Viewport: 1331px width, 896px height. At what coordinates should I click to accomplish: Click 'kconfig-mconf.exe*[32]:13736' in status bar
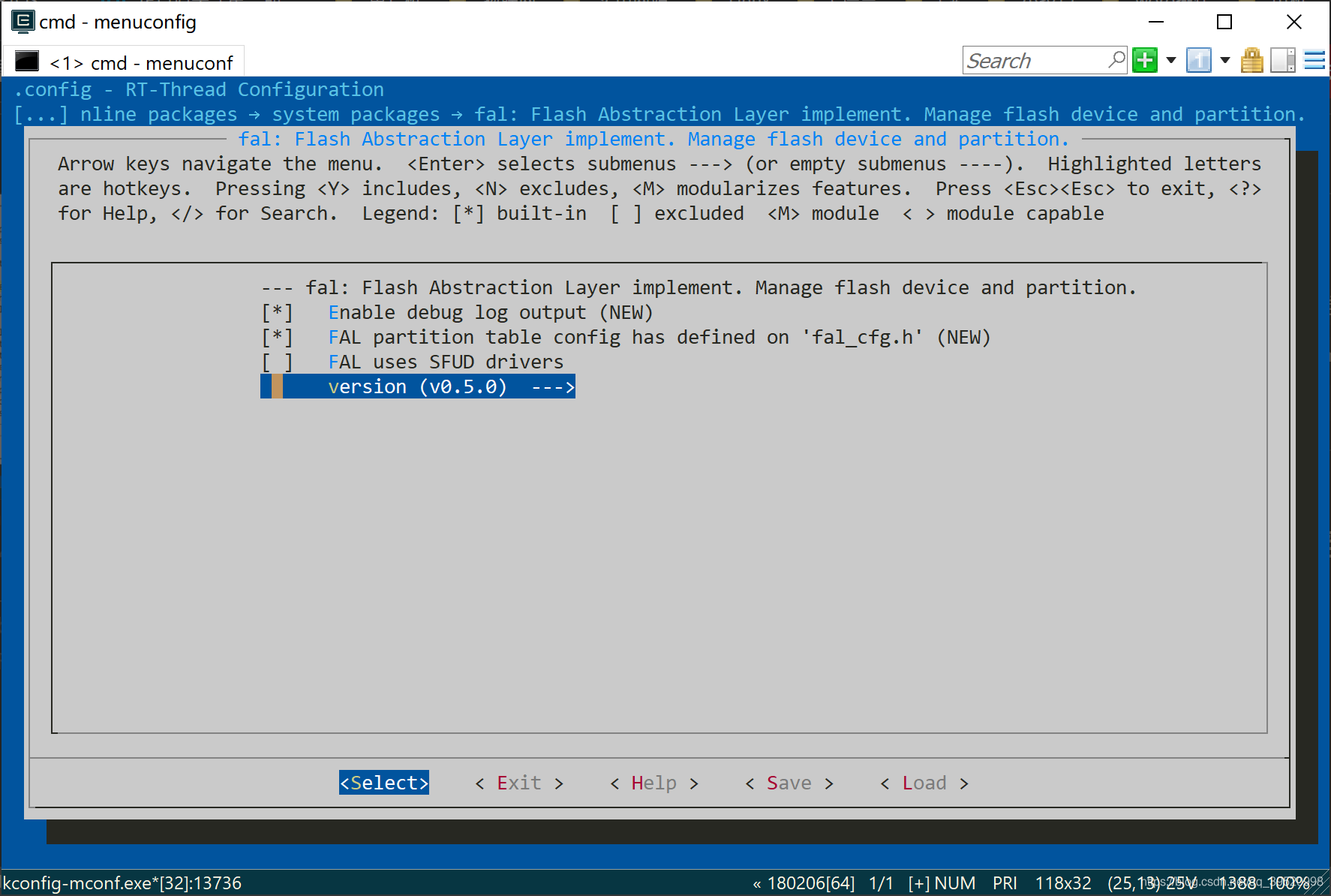click(x=122, y=883)
